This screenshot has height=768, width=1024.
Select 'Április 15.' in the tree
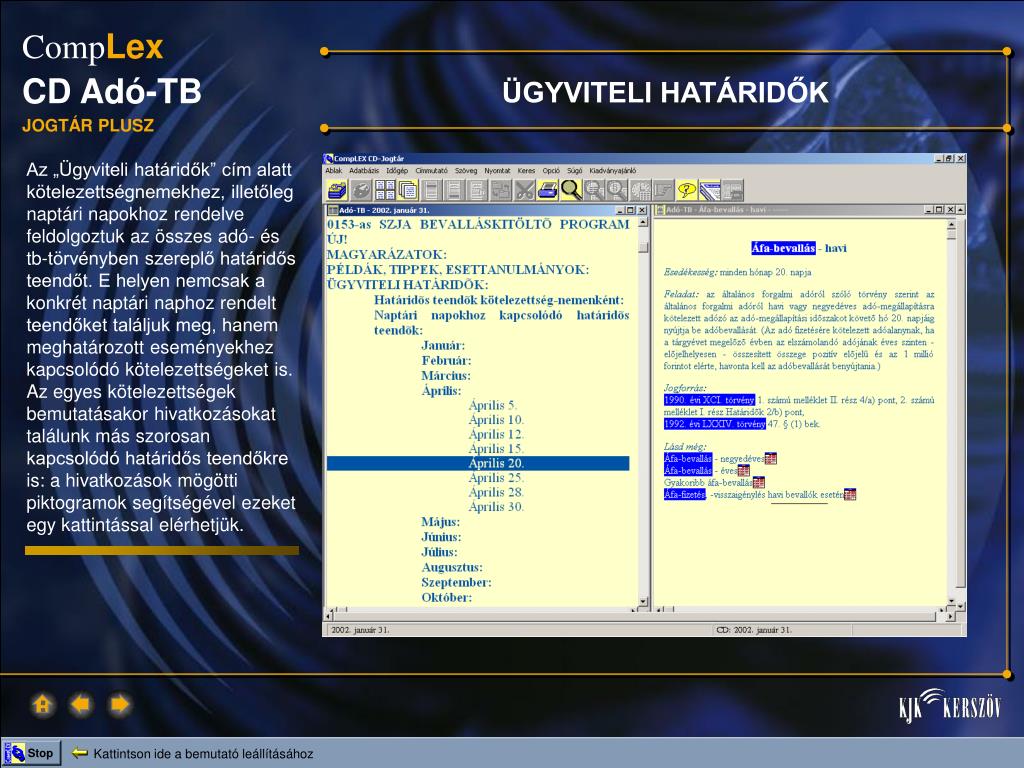coord(496,448)
